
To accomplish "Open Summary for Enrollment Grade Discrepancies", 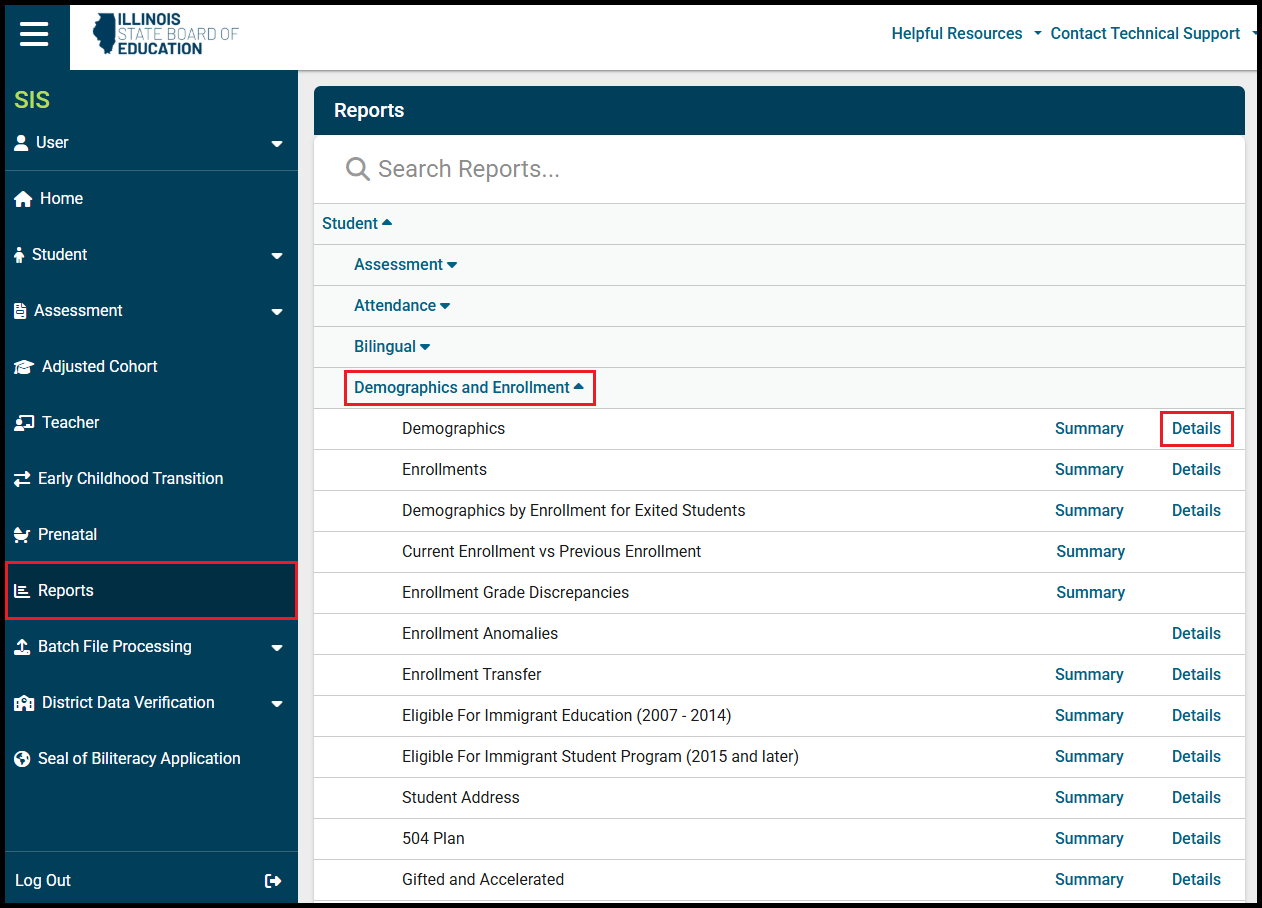I will [x=1090, y=593].
